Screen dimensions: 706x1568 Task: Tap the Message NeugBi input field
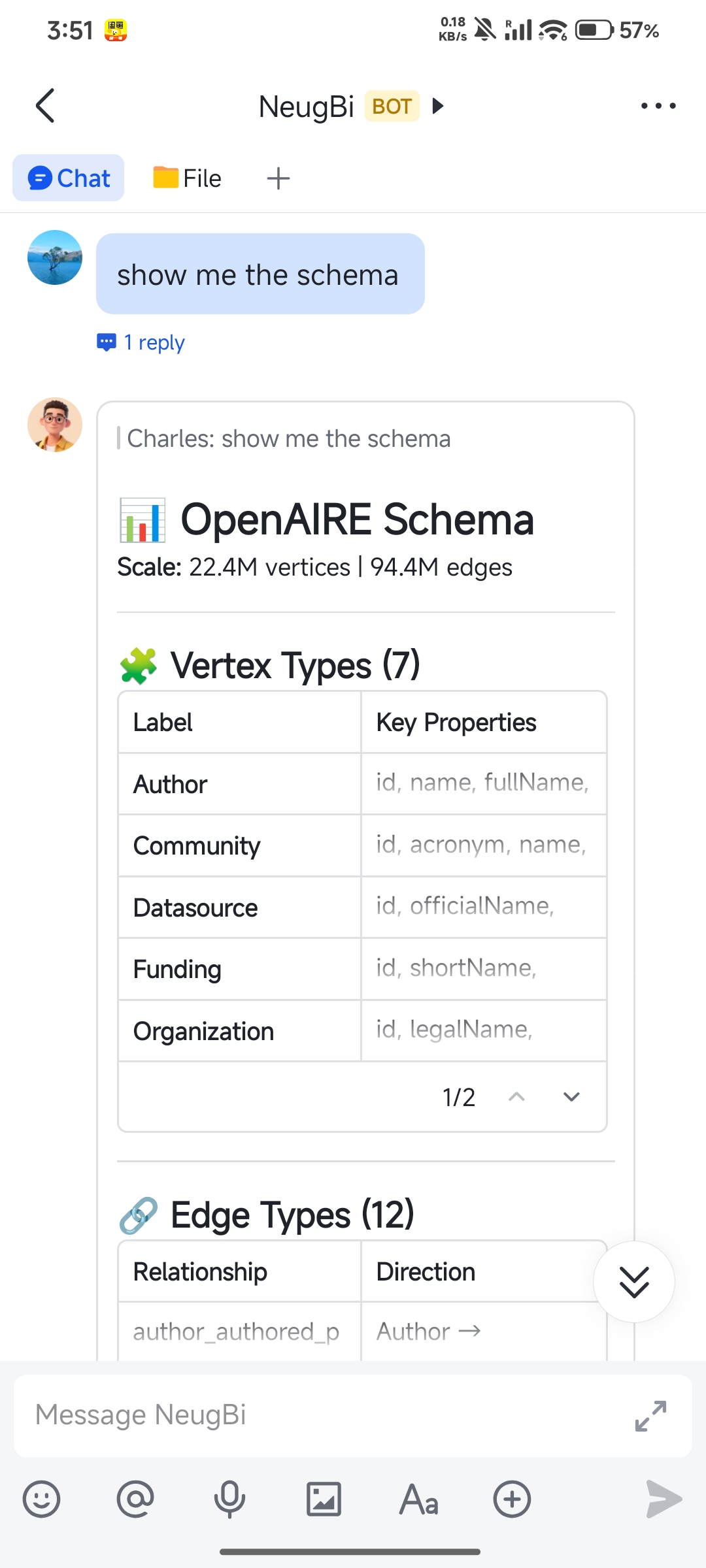click(353, 1416)
